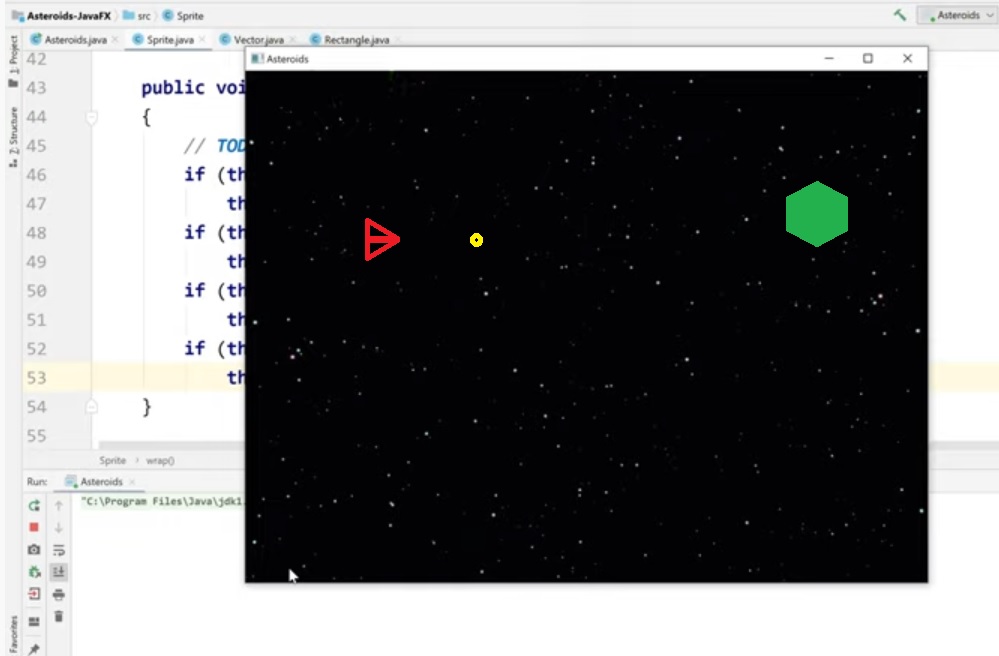This screenshot has height=656, width=999.
Task: Rerun the Asteroids application
Action: tap(34, 506)
